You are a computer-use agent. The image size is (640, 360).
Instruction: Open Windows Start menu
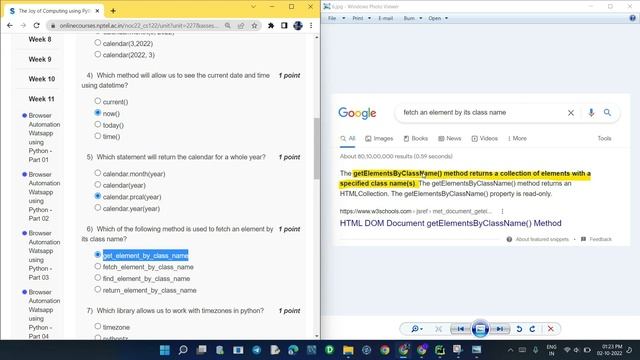click(164, 350)
